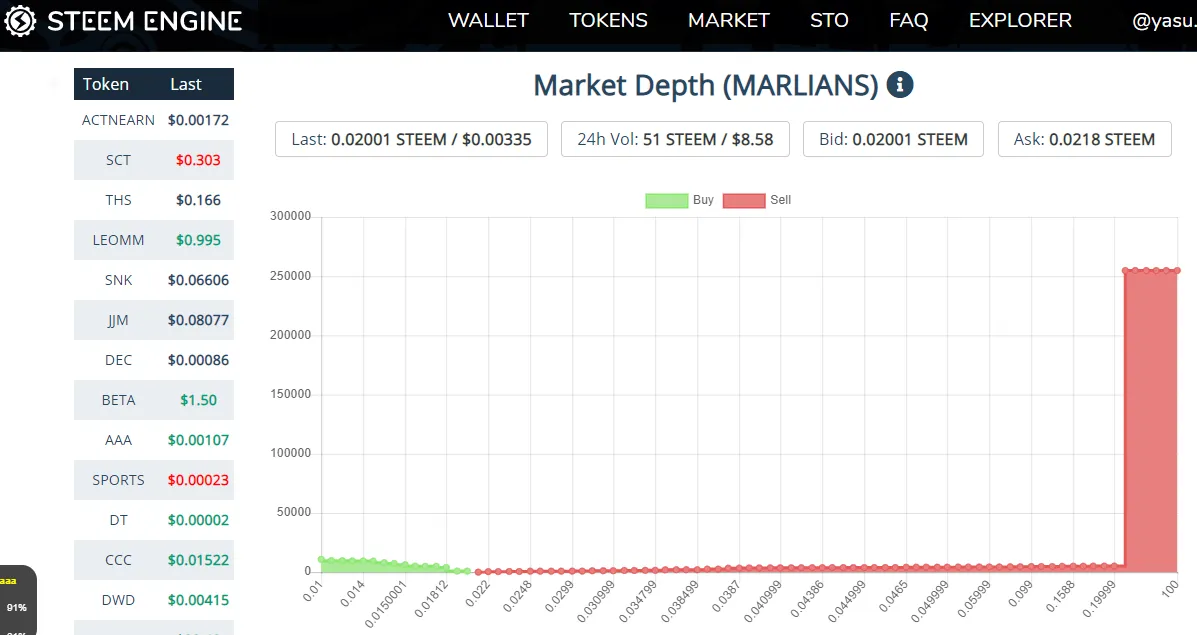Click the $0.06606 SNK price

198,280
